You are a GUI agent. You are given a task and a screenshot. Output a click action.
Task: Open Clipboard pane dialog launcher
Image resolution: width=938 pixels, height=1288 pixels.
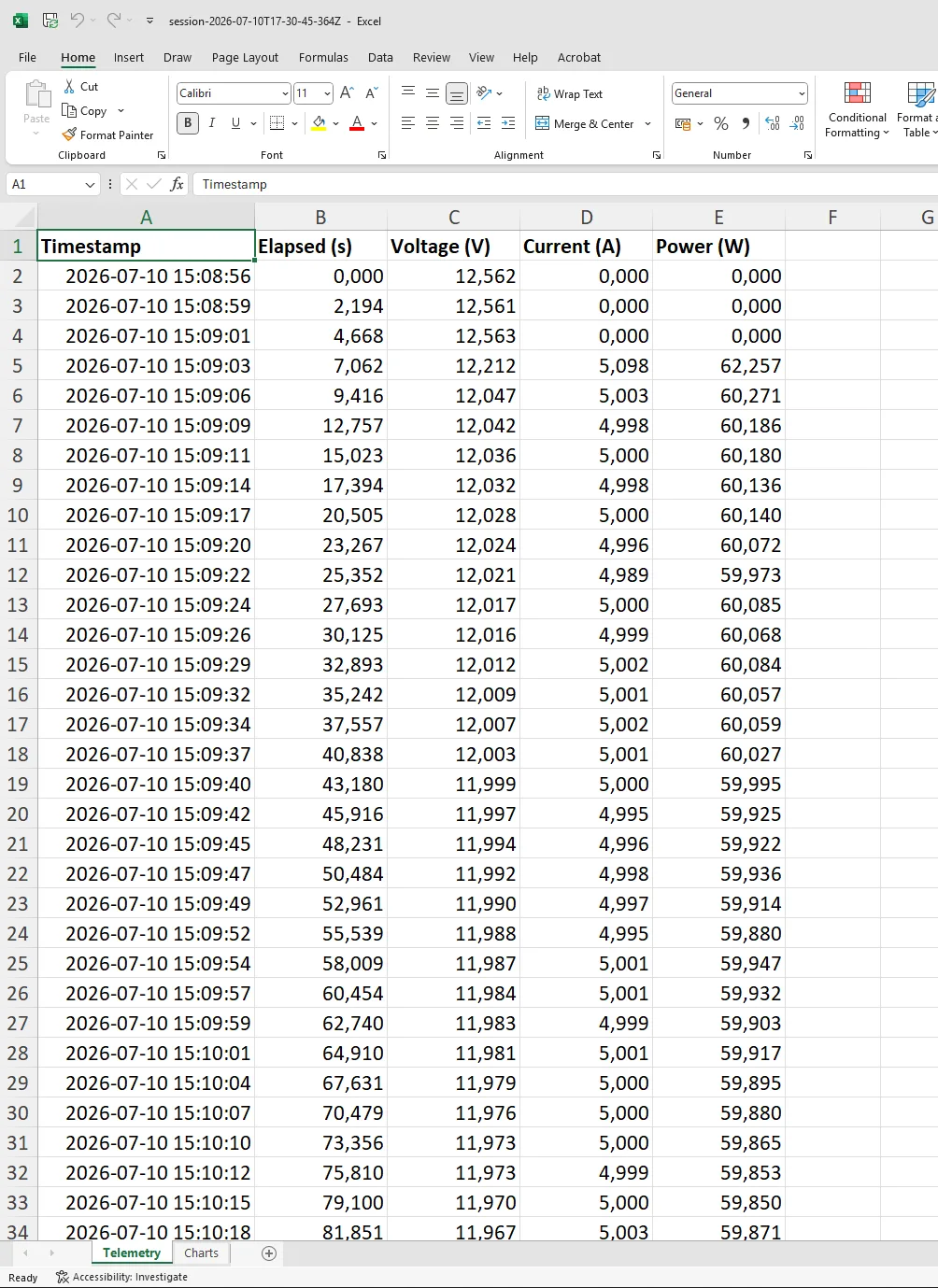click(162, 155)
